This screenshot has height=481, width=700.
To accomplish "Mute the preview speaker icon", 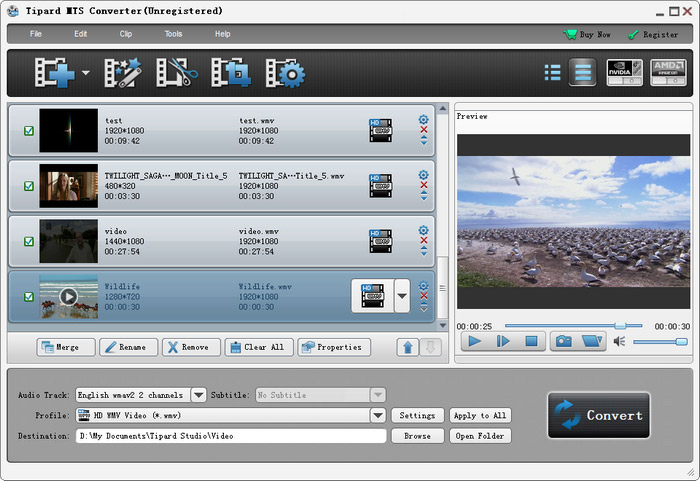I will click(619, 342).
